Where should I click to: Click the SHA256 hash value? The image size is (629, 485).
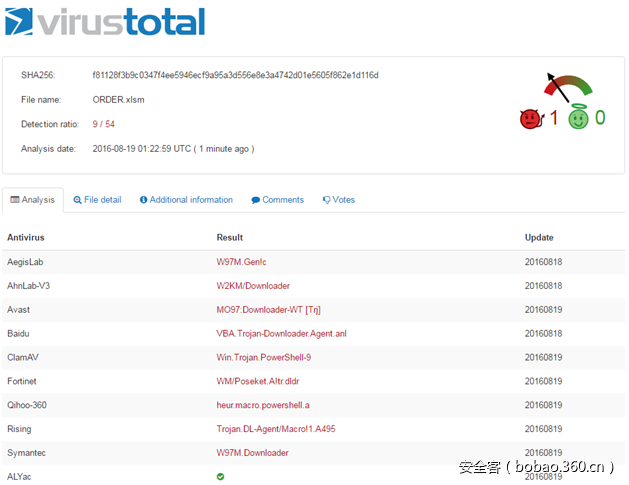(235, 75)
